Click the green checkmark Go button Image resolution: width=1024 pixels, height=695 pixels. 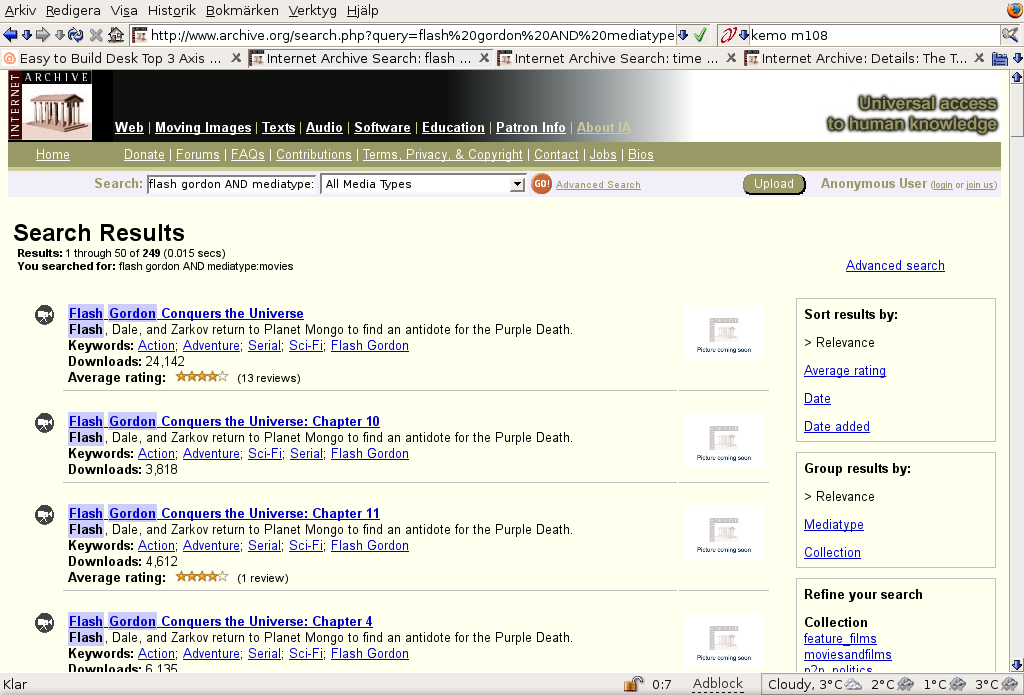pyautogui.click(x=699, y=35)
